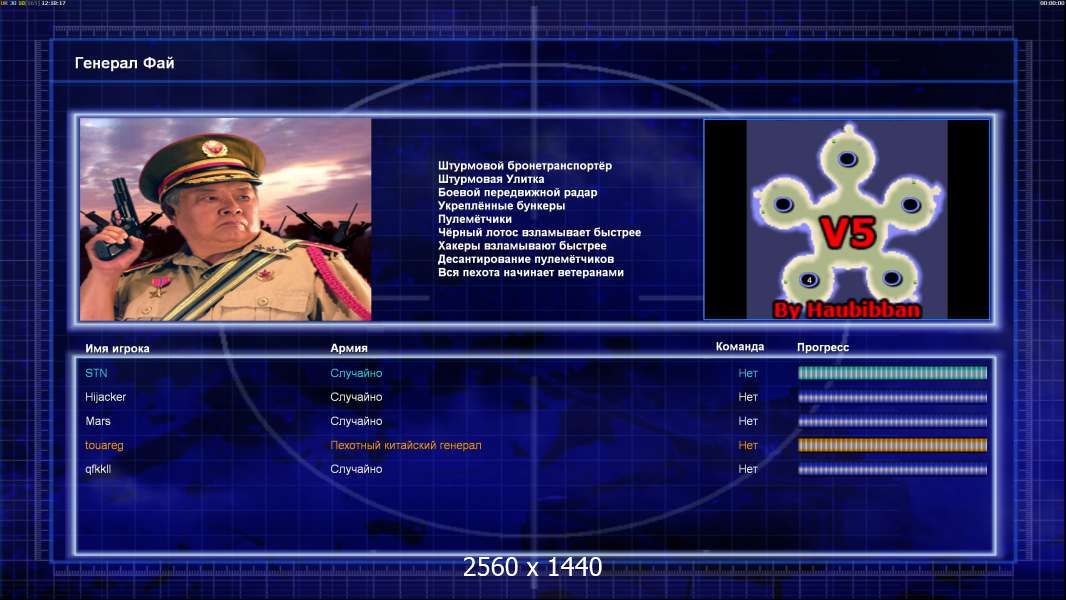
Task: Click Hijacker's army value 'Случайно'
Action: point(356,397)
